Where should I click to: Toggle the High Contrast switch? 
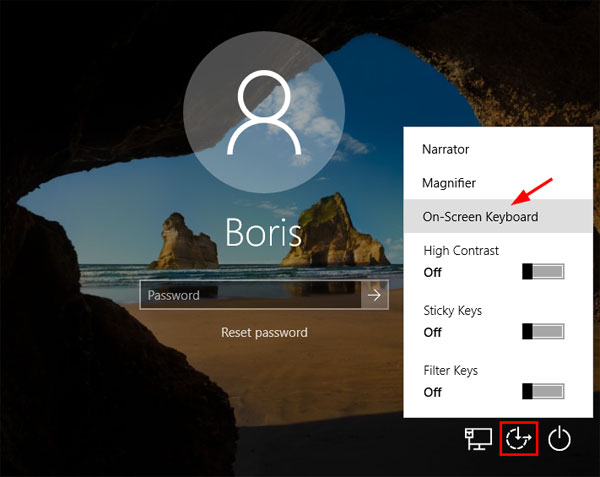tap(543, 272)
